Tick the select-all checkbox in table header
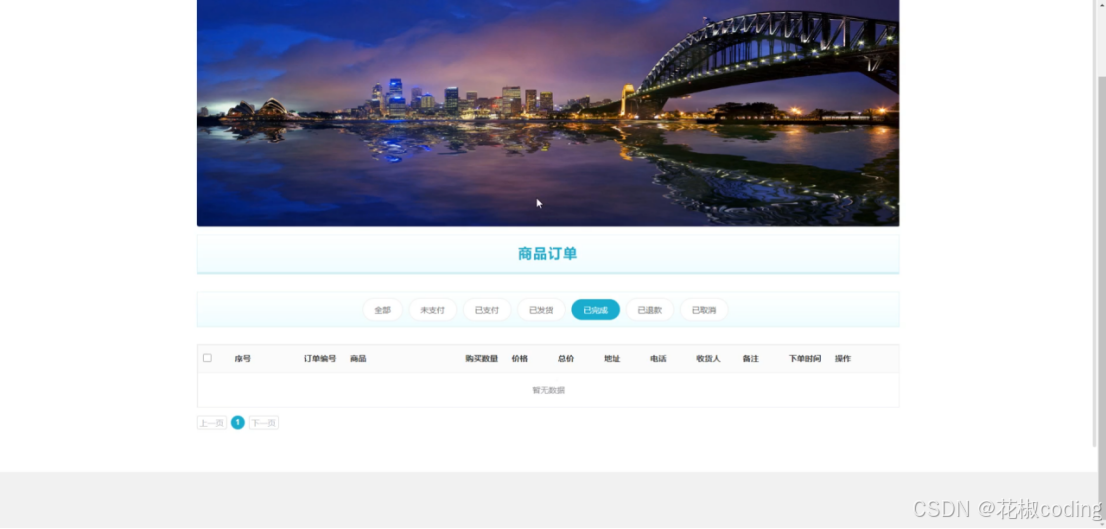The height and width of the screenshot is (529, 1106). pyautogui.click(x=207, y=358)
